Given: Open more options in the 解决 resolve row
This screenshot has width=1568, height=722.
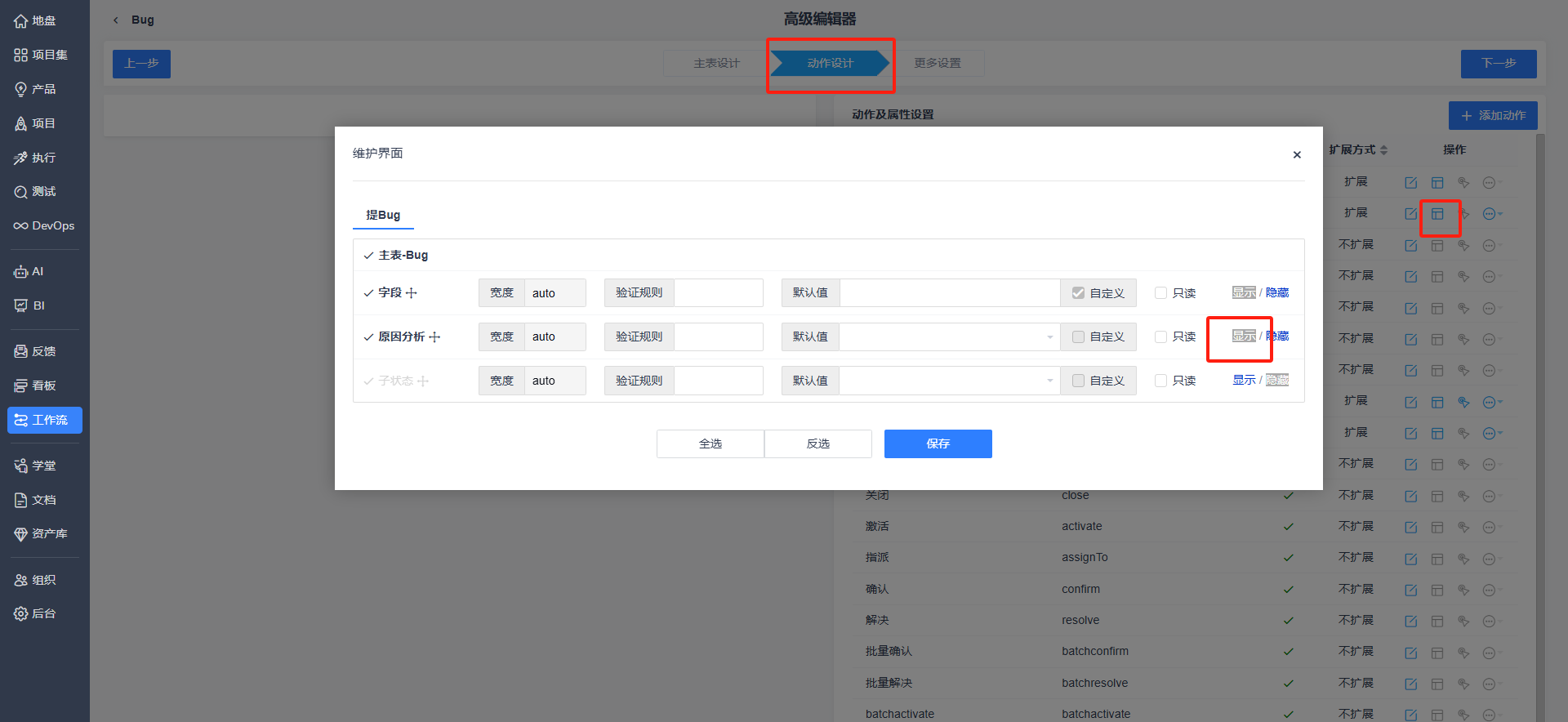Looking at the screenshot, I should (x=1491, y=622).
